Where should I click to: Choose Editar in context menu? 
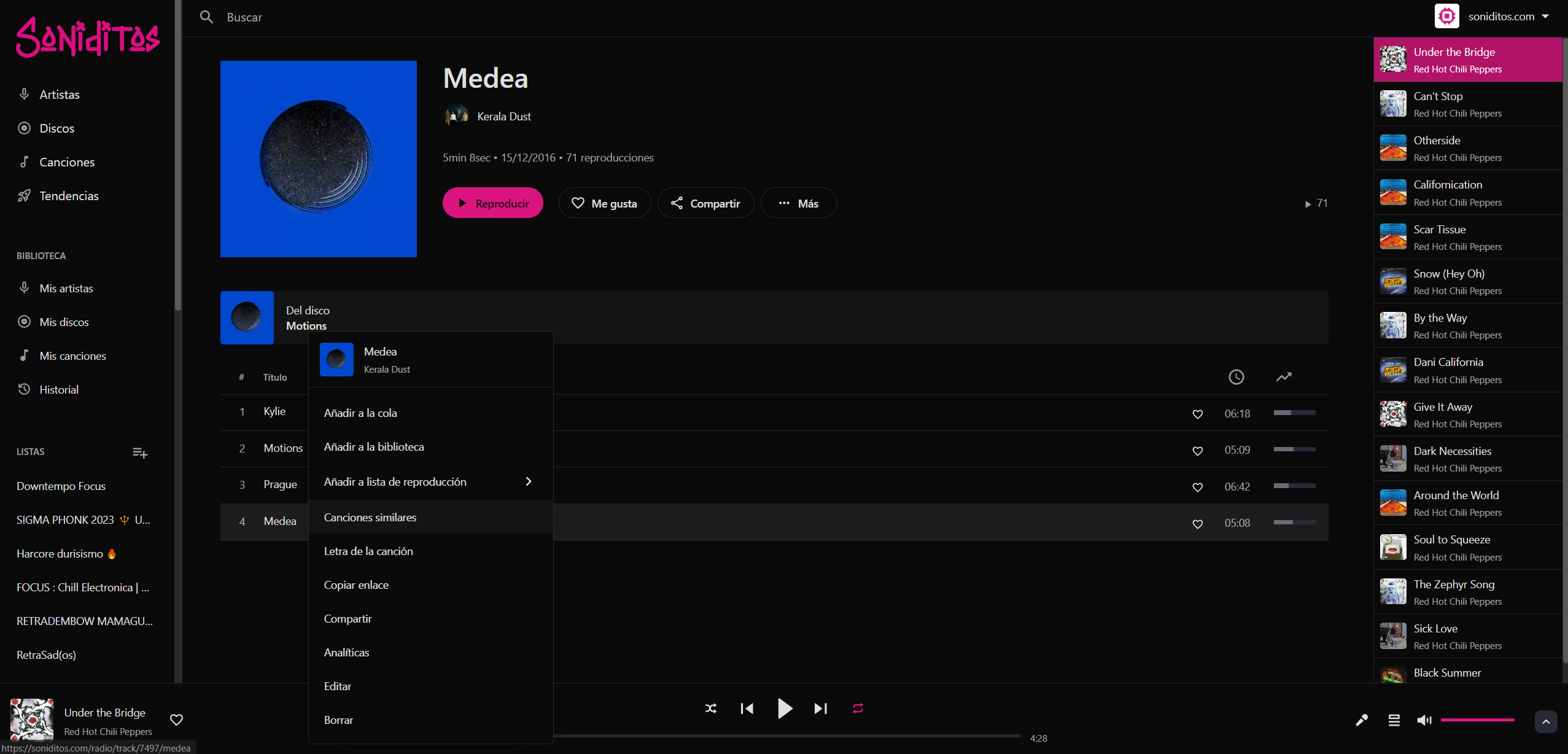point(430,686)
